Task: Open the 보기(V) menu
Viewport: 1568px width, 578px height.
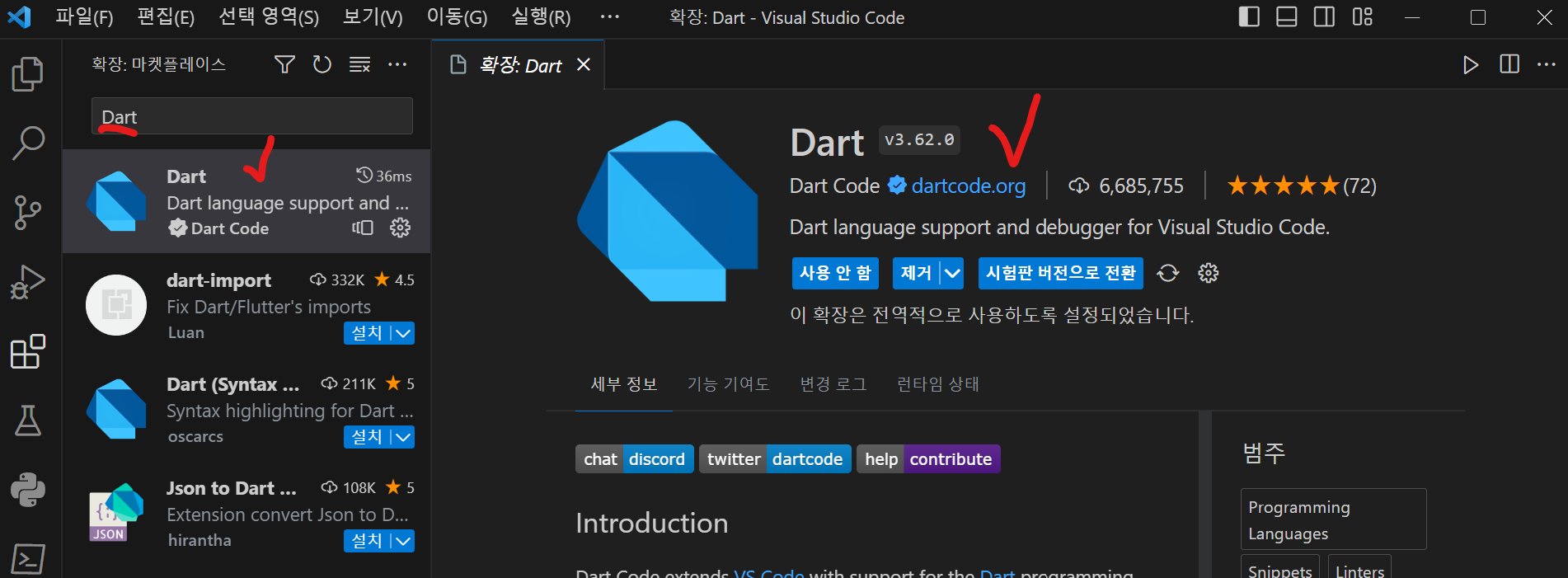Action: coord(373,17)
